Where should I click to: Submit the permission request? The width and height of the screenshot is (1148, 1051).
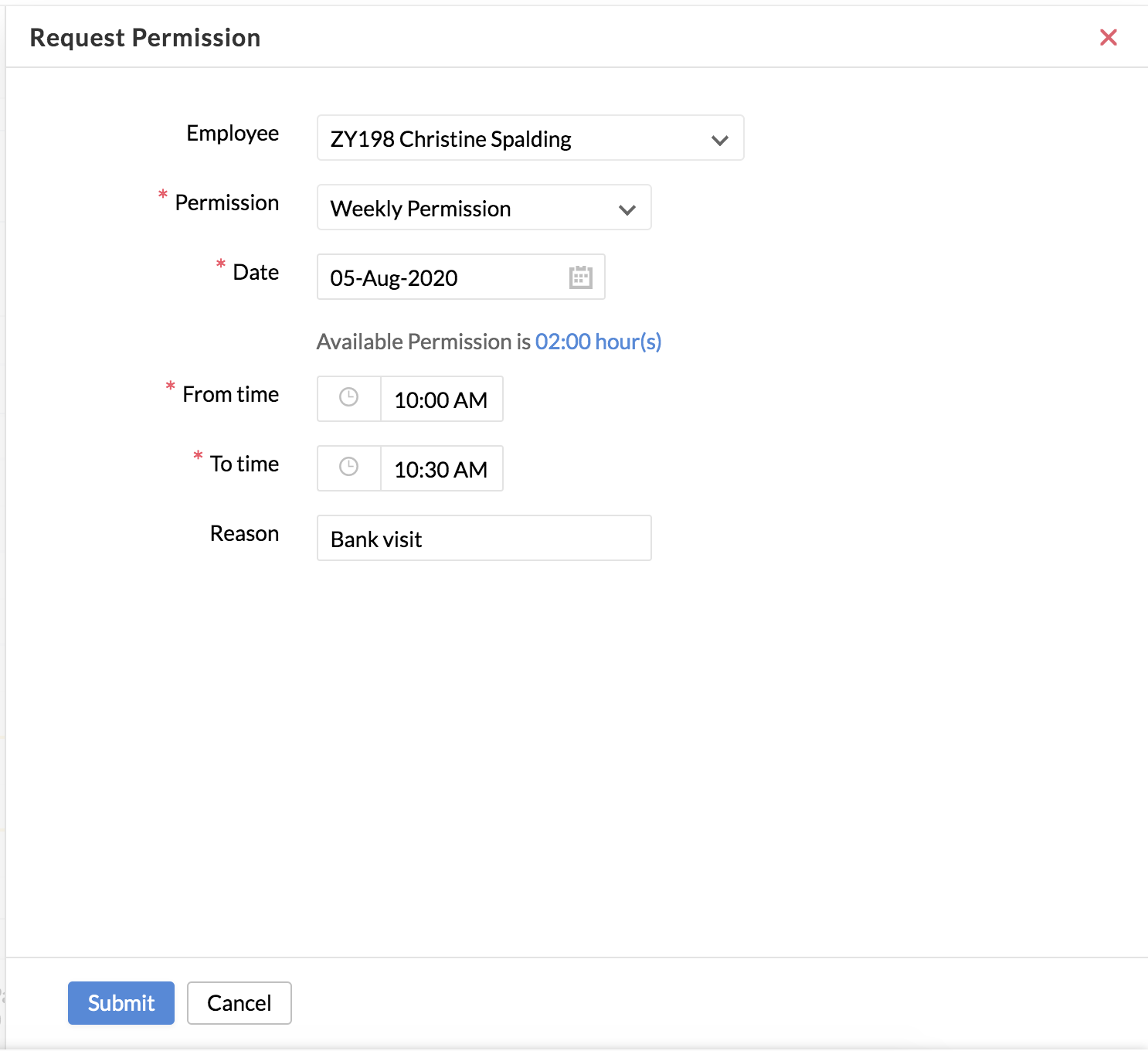(121, 1003)
